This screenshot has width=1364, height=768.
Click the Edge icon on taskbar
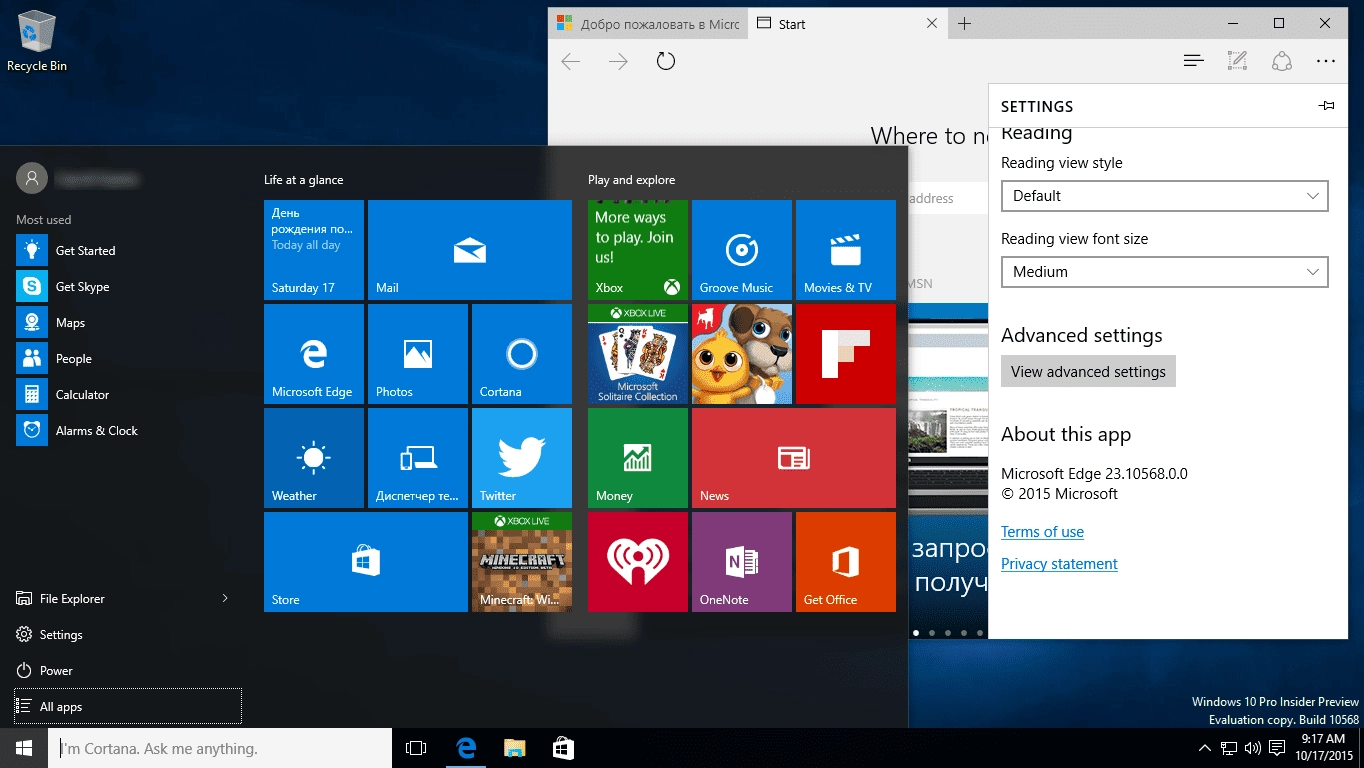465,748
